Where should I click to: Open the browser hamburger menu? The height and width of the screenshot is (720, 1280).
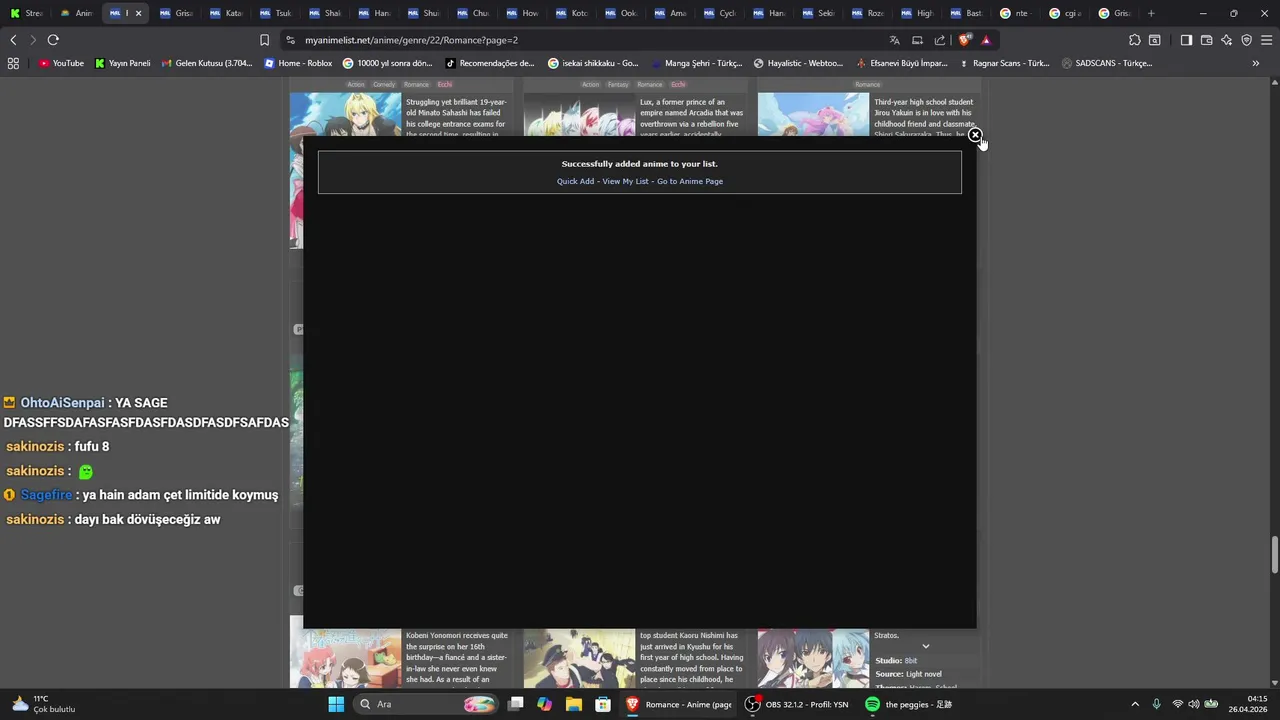1267,40
